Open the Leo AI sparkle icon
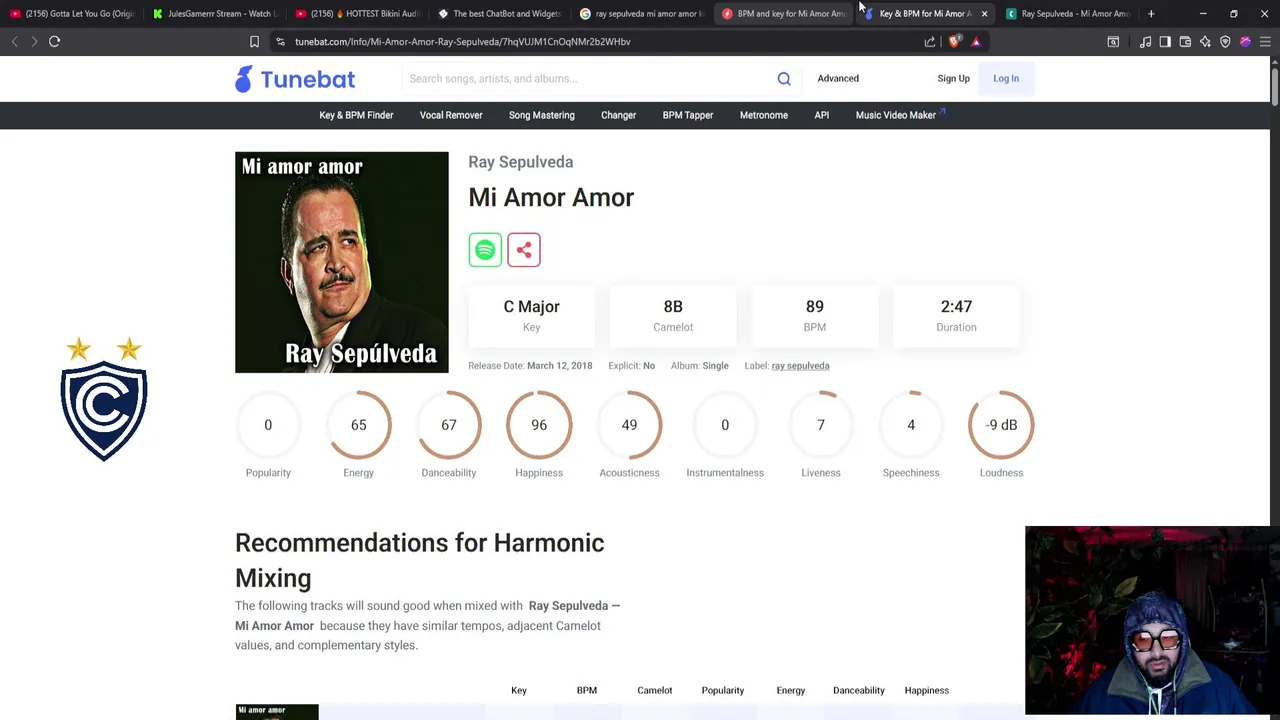Image resolution: width=1280 pixels, height=720 pixels. point(1205,42)
